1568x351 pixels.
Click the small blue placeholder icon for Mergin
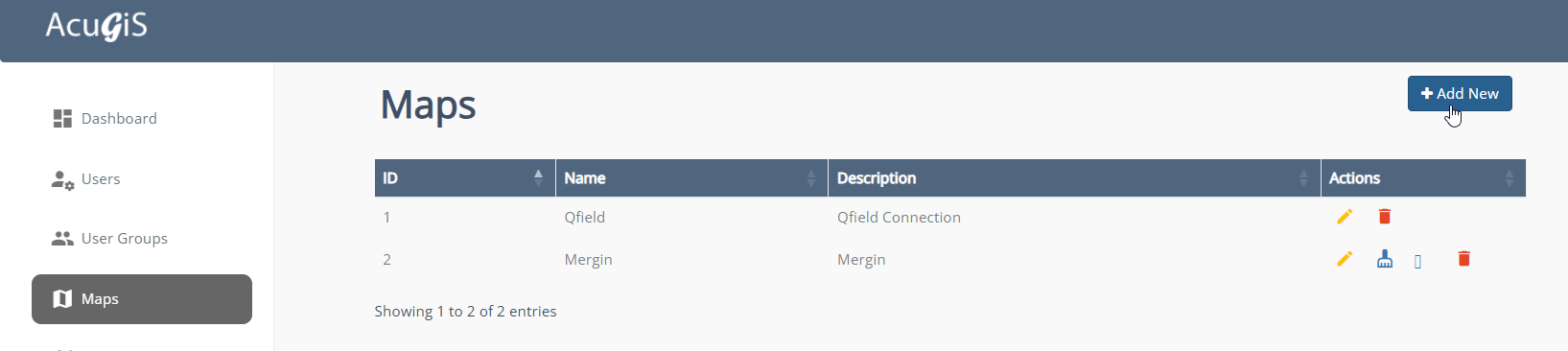coord(1417,262)
